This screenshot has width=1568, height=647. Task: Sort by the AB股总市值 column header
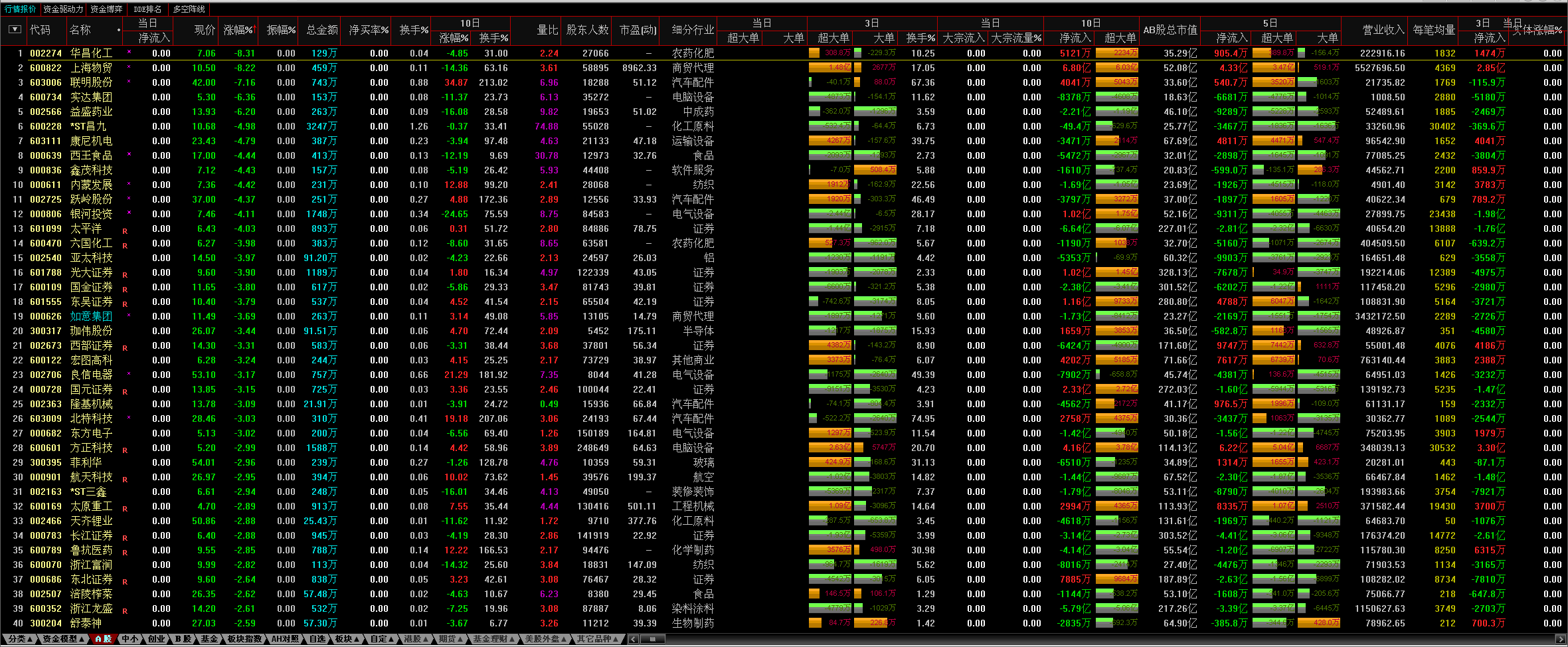(1170, 30)
